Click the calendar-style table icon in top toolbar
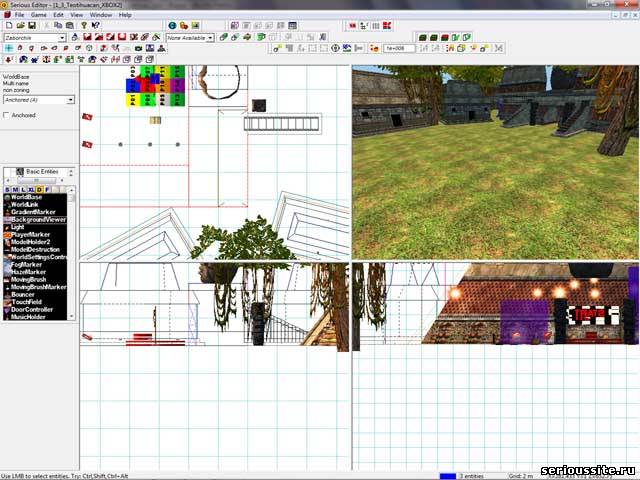Screen dimensions: 640x480 (293, 26)
